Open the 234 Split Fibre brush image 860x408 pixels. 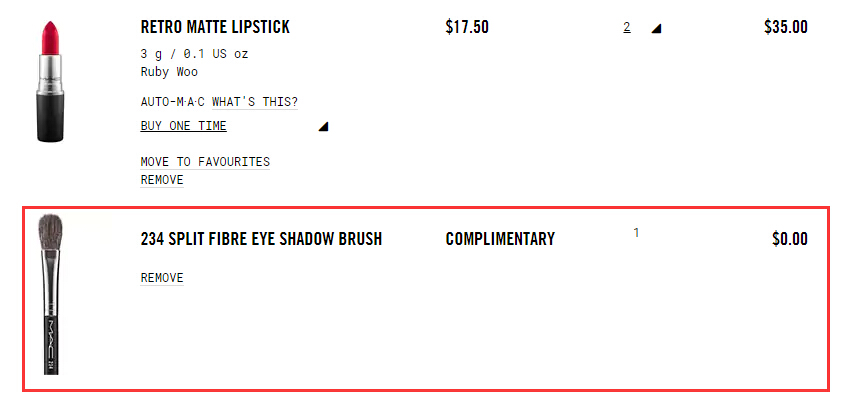(51, 294)
